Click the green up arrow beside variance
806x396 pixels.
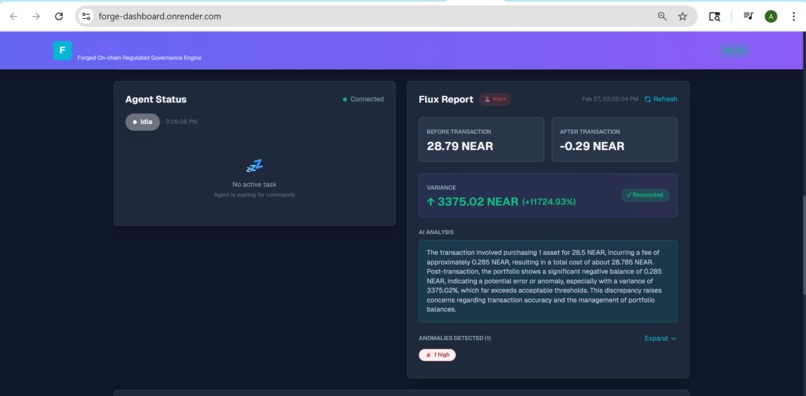coord(431,202)
